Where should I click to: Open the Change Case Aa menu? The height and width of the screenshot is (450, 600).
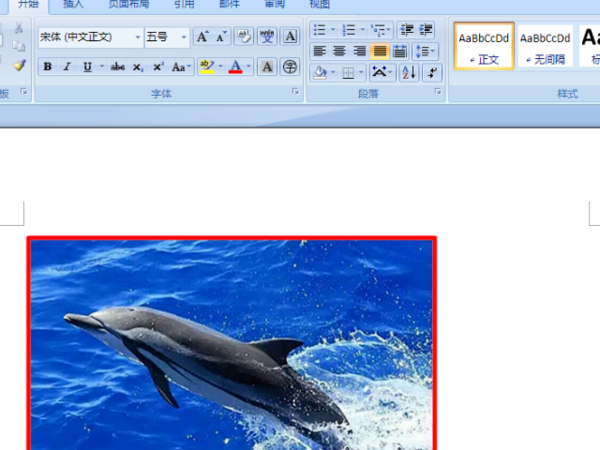pyautogui.click(x=181, y=67)
